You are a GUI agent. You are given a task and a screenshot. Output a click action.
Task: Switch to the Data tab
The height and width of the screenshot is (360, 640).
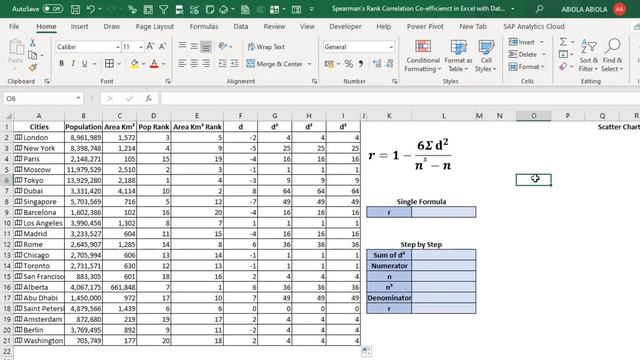coord(241,27)
